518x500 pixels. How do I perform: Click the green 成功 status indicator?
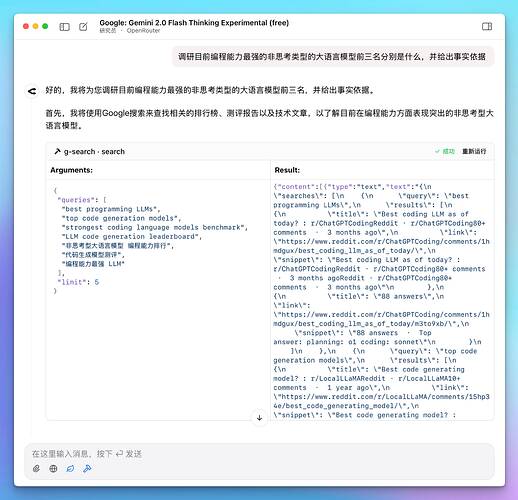click(445, 151)
